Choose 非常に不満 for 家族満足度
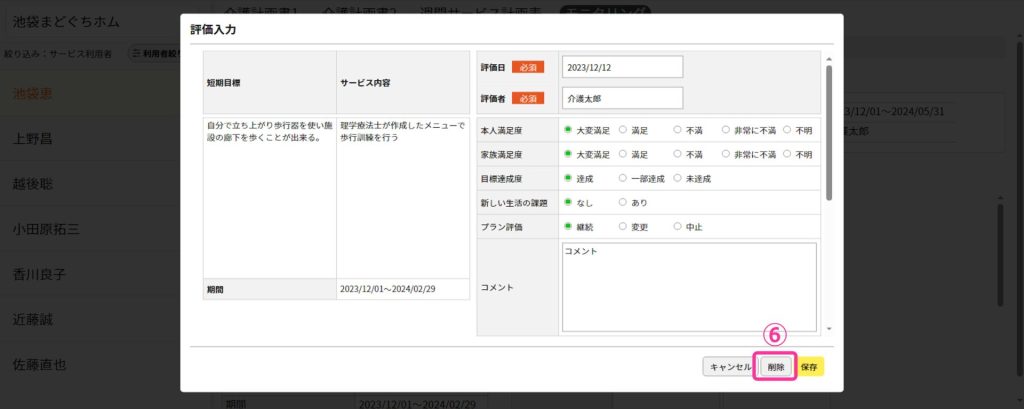Viewport: 1024px width, 409px height. point(726,154)
